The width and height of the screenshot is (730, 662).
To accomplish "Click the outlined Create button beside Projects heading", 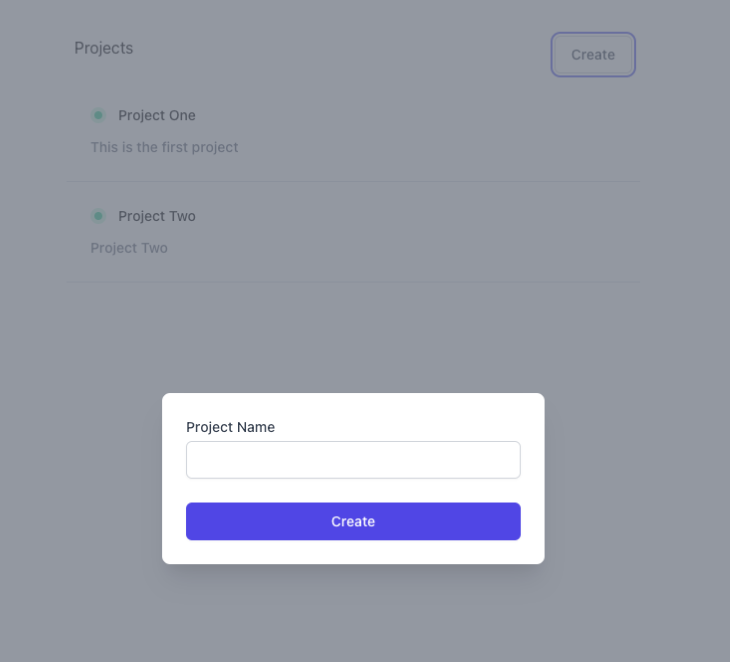I will pos(593,54).
